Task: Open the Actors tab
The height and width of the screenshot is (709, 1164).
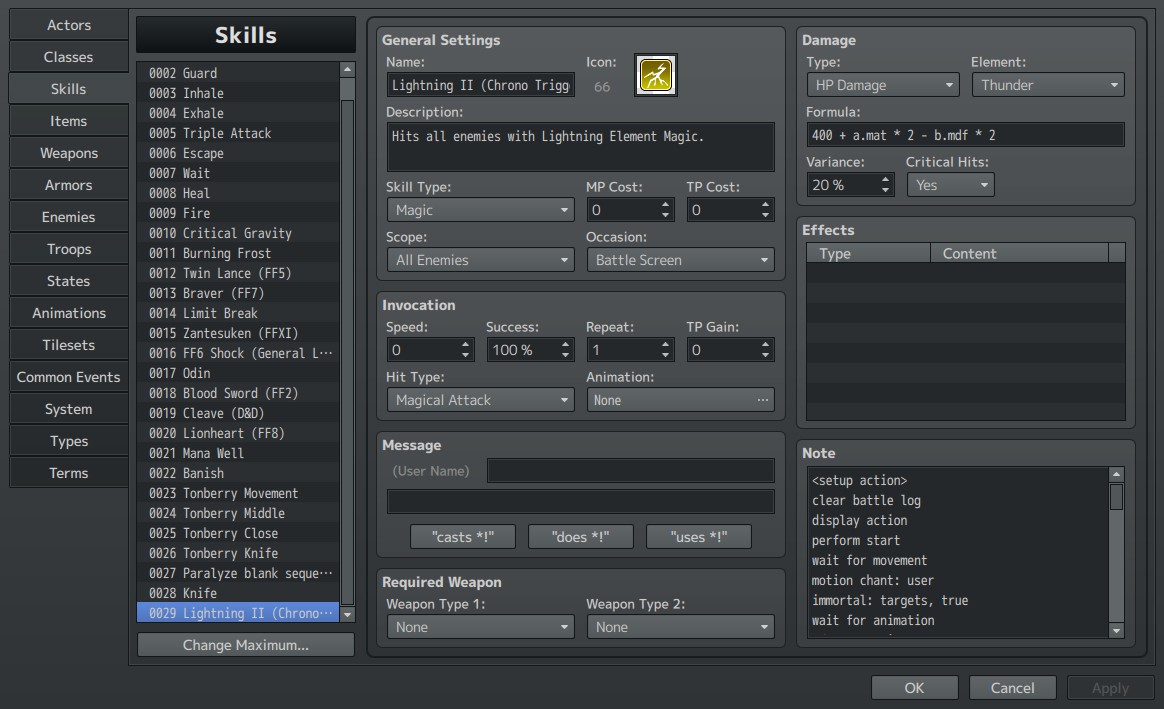Action: coord(68,24)
